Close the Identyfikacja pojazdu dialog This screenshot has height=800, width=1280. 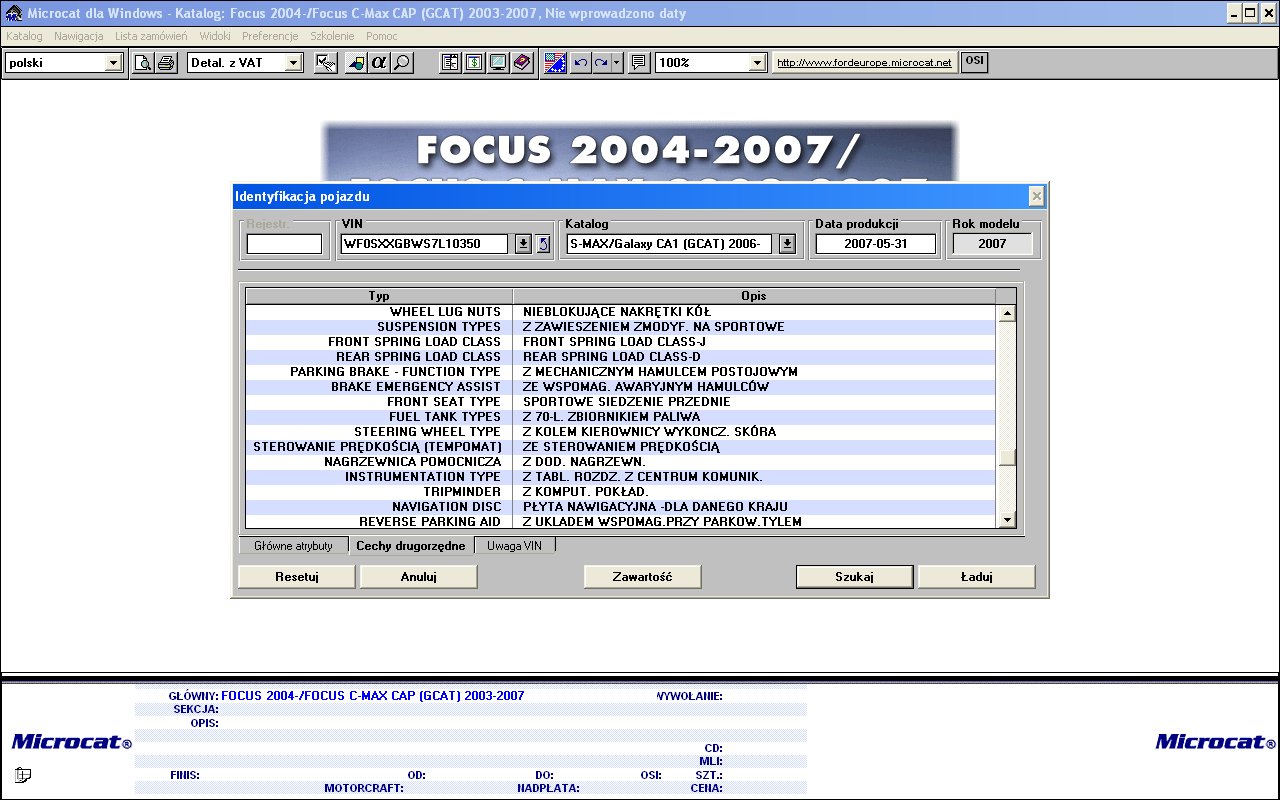click(1037, 196)
